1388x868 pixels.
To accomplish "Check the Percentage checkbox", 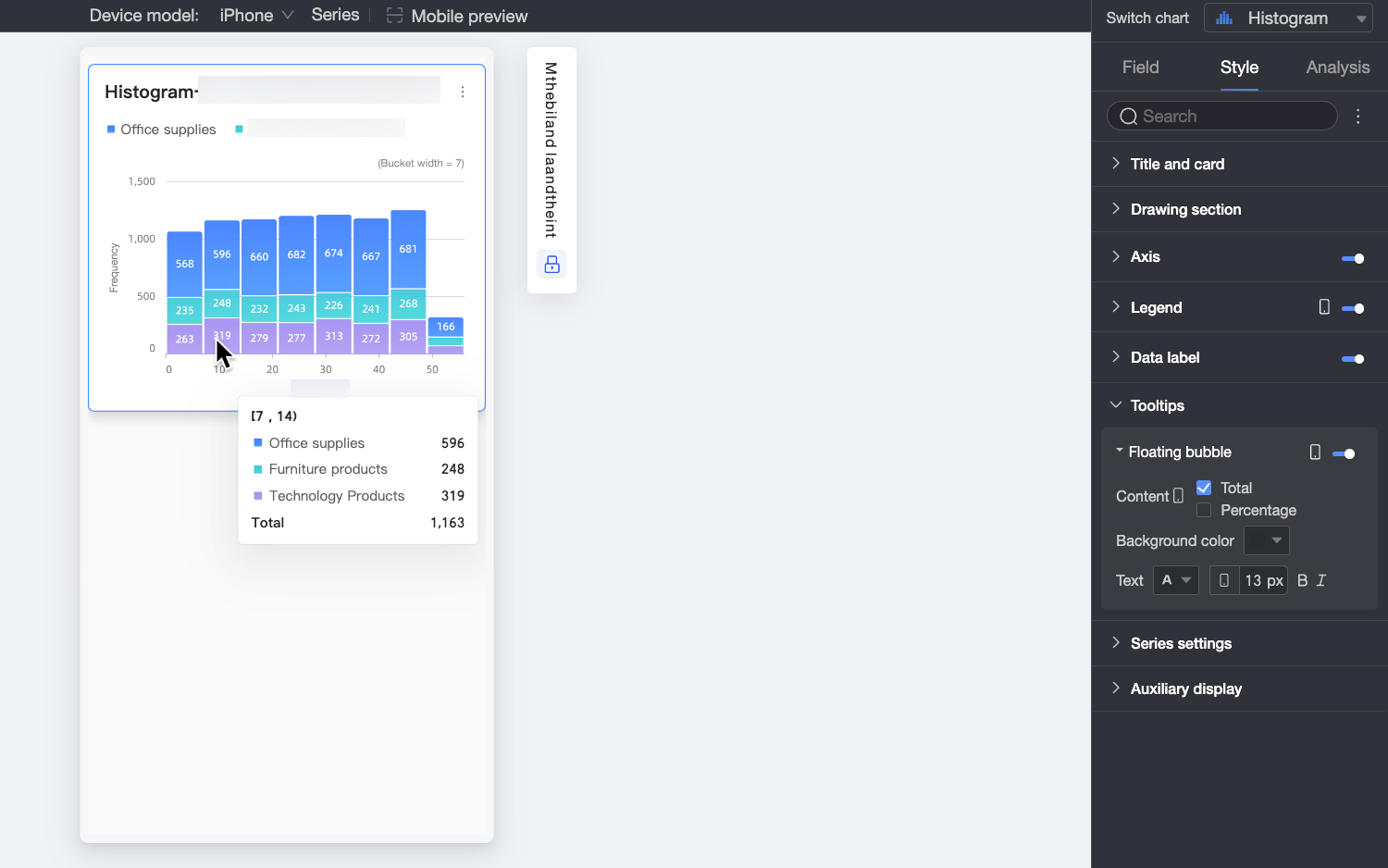I will pos(1204,510).
